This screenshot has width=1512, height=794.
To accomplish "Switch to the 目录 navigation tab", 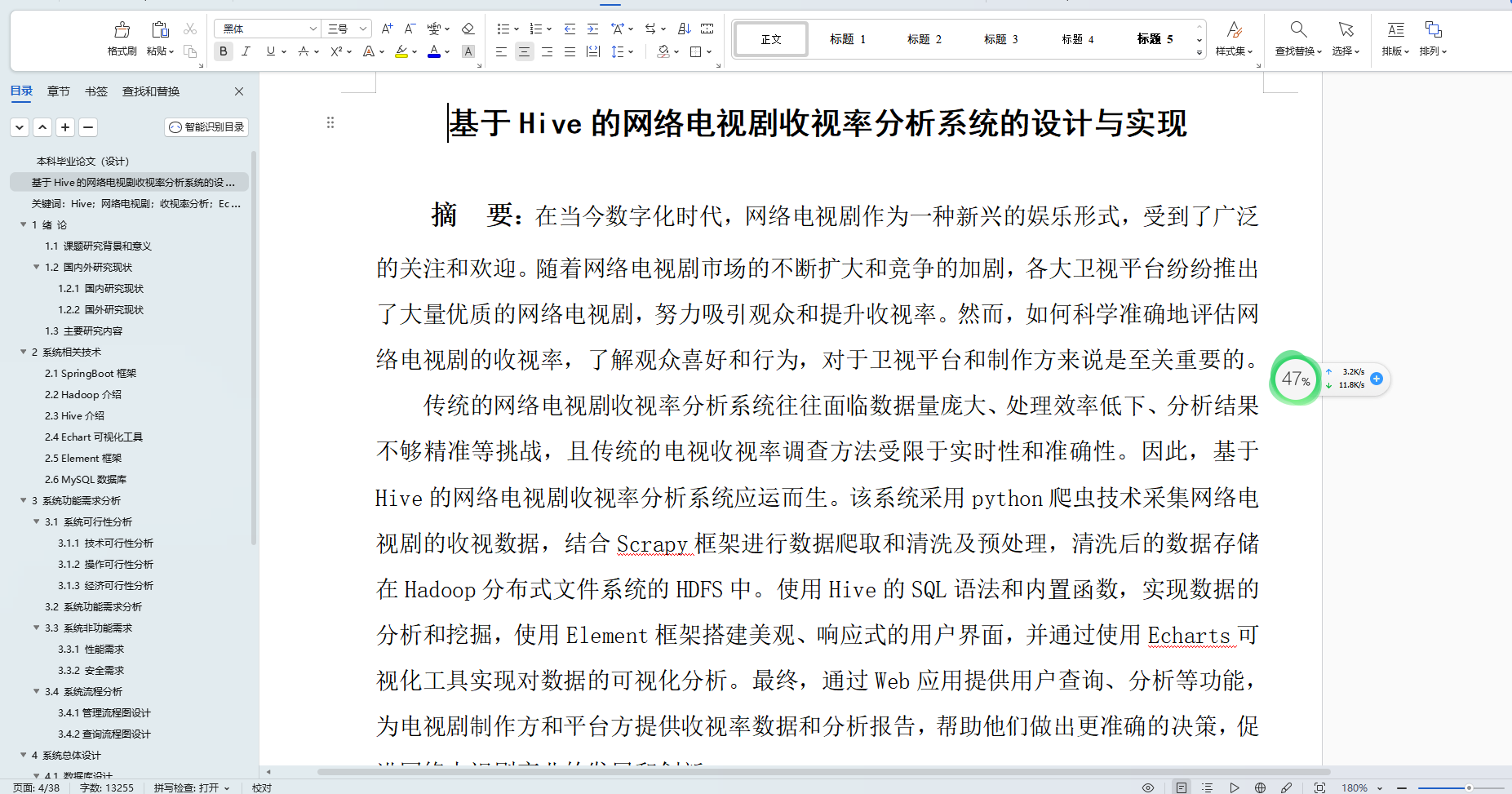I will 21,91.
